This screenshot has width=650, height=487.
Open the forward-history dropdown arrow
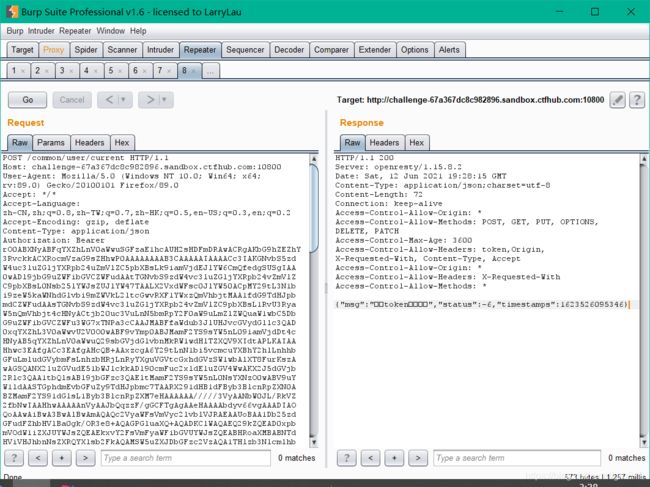(165, 100)
